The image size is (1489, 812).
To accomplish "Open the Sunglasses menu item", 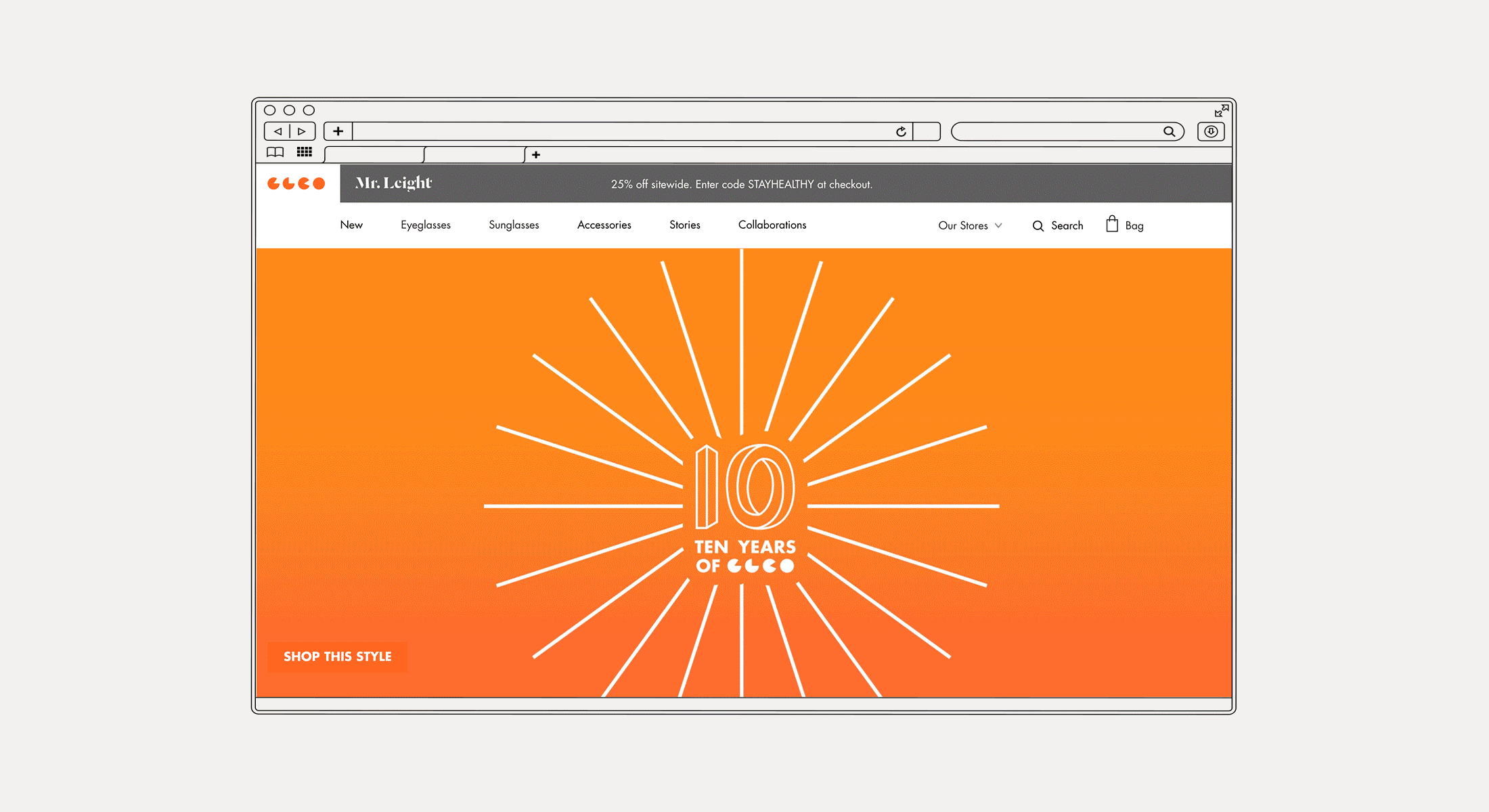I will pyautogui.click(x=514, y=225).
